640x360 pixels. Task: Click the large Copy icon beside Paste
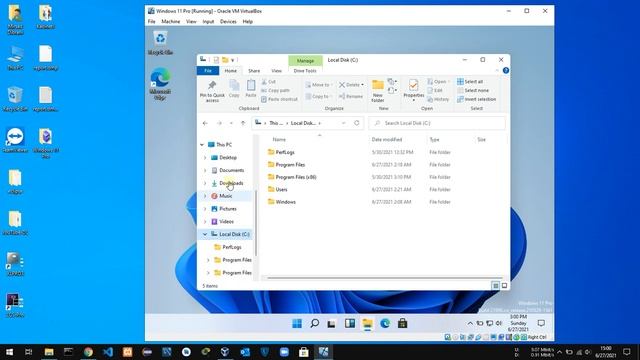click(234, 85)
